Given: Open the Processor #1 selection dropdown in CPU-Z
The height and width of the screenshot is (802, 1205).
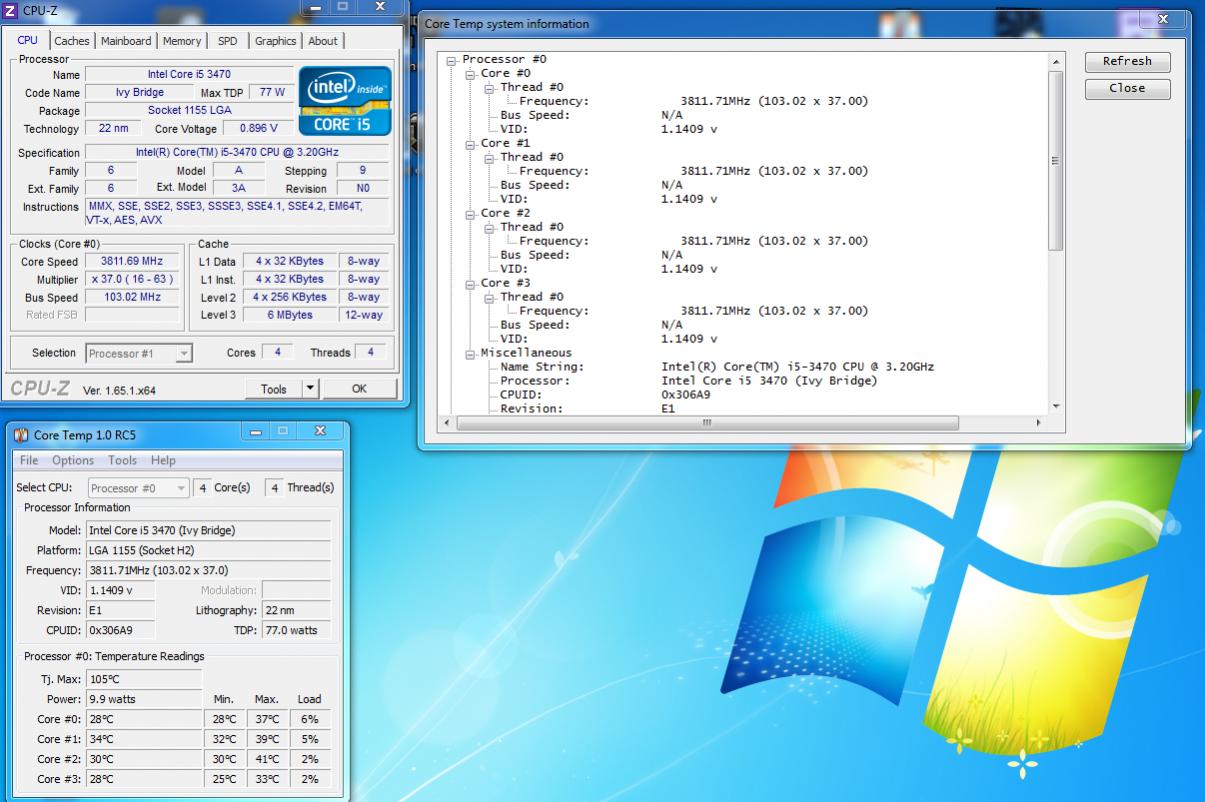Looking at the screenshot, I should (x=139, y=353).
